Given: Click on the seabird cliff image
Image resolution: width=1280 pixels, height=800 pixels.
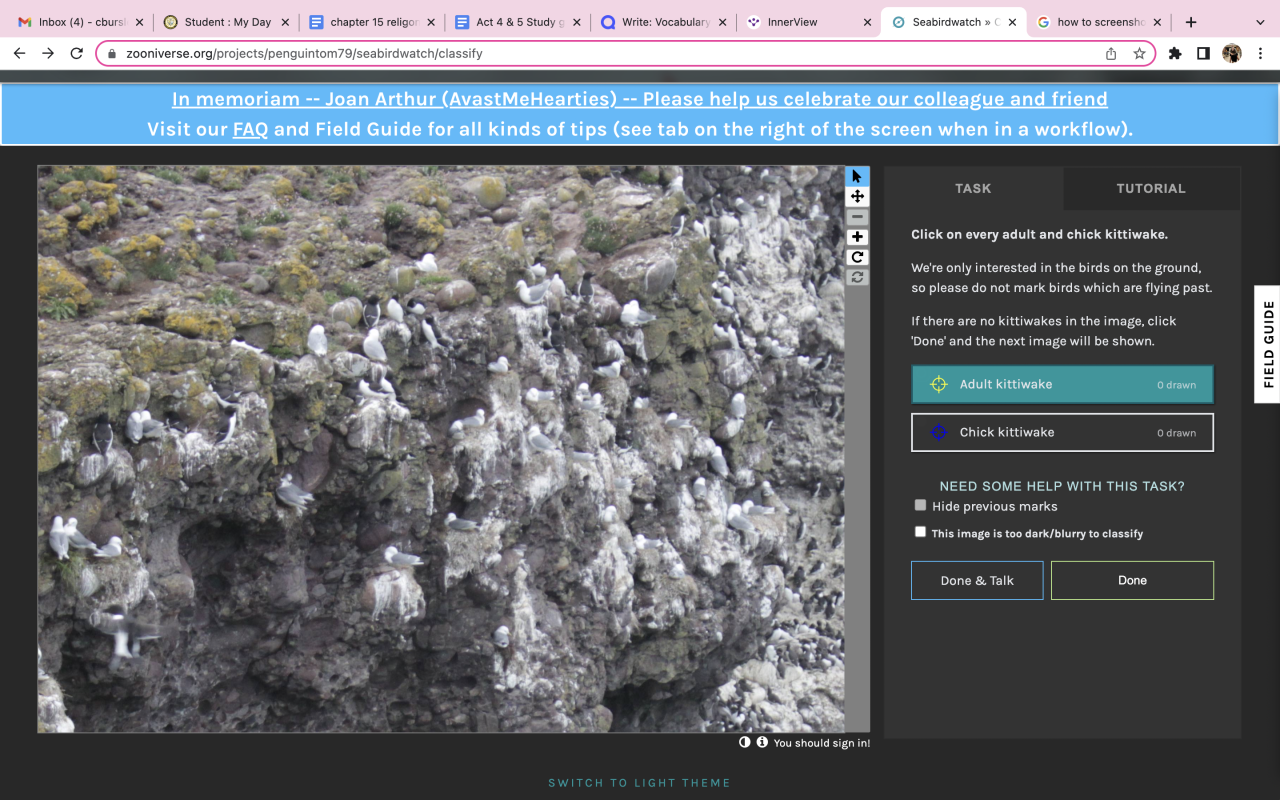Looking at the screenshot, I should point(441,449).
